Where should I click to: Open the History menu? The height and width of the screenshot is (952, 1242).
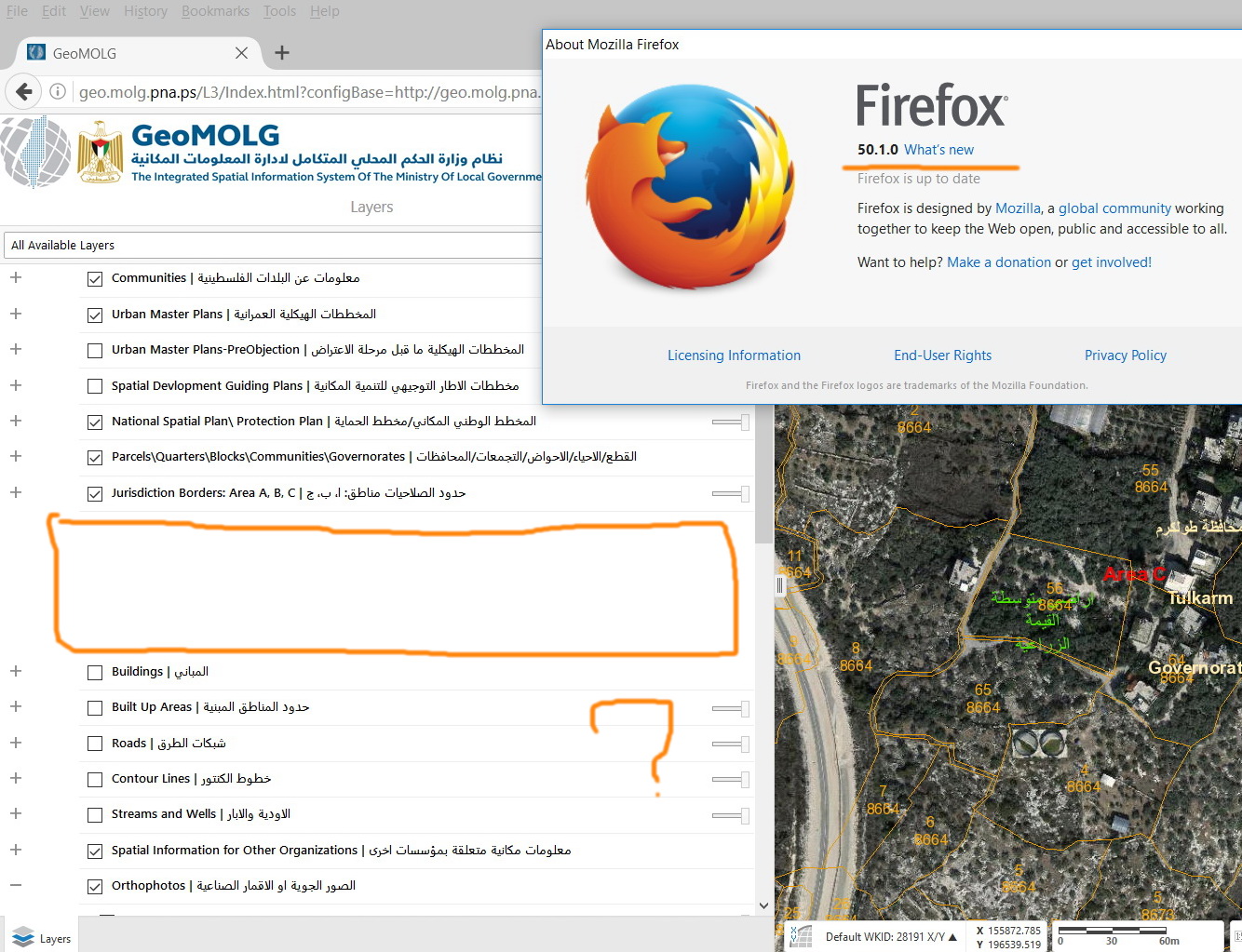coord(145,11)
